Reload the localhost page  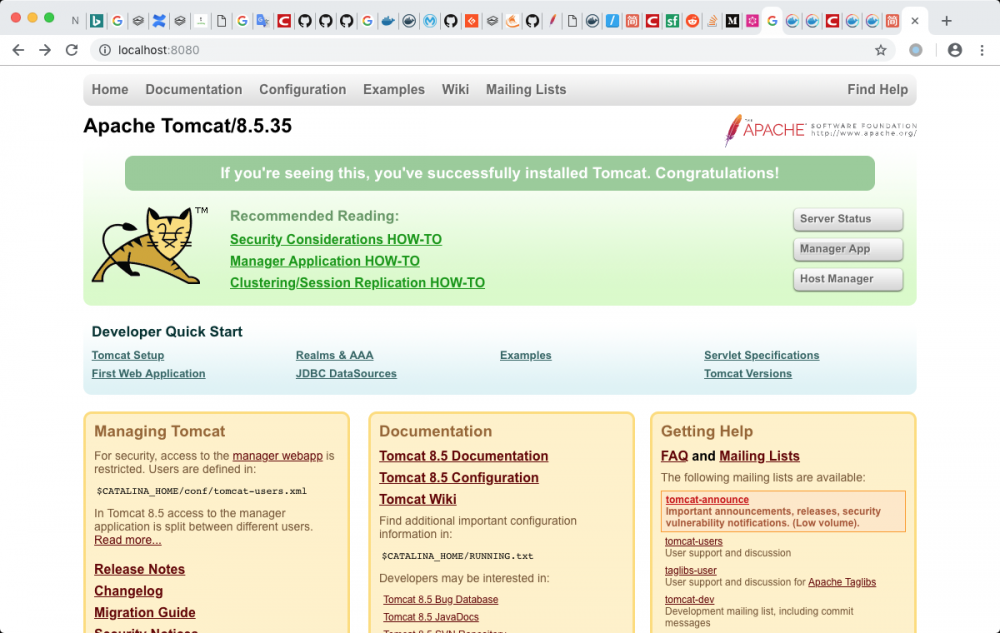(x=71, y=50)
